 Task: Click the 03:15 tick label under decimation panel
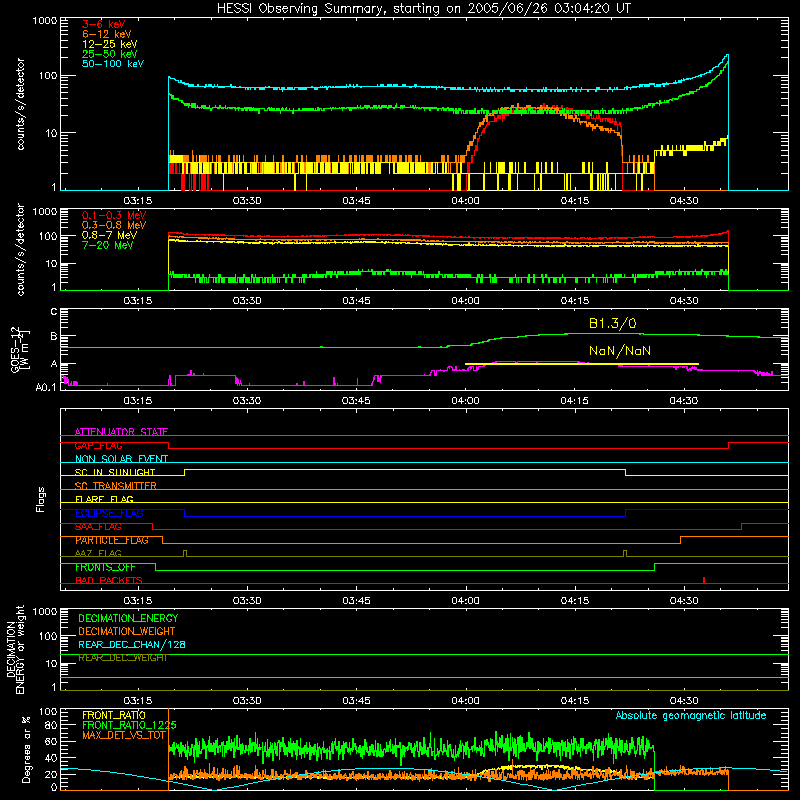(x=138, y=701)
